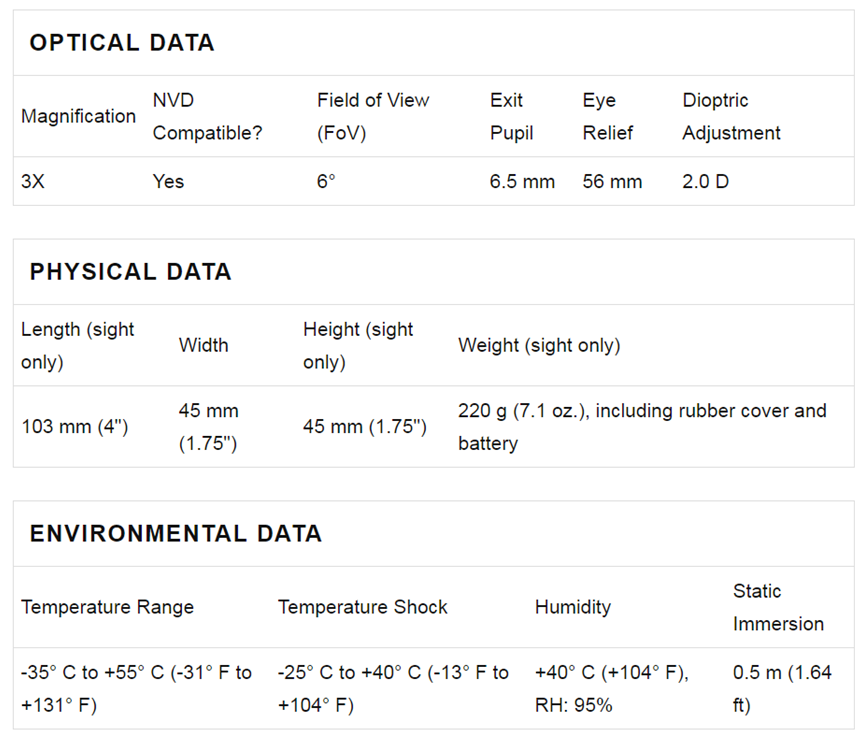
Task: Click the 2.0 D dioptric value
Action: pos(705,182)
